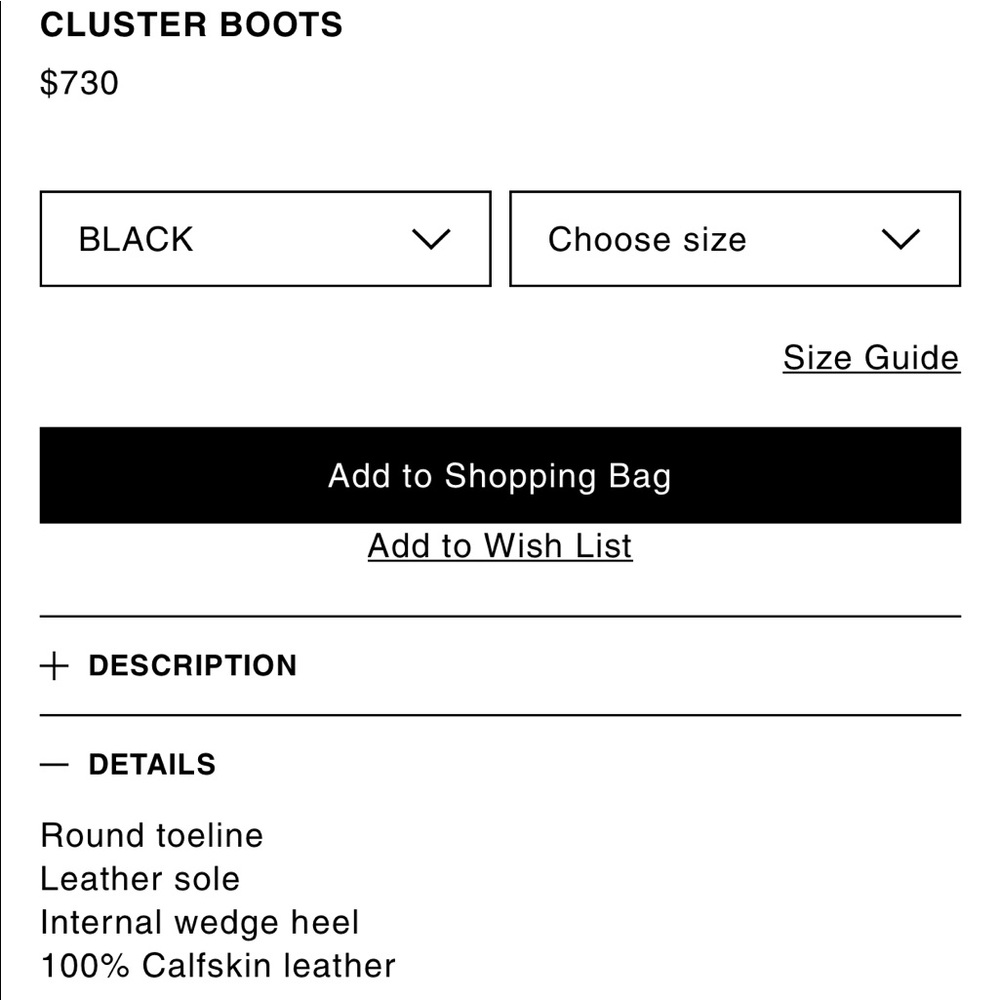1000x1000 pixels.
Task: Click the 'Leather sole' detail text
Action: (x=138, y=878)
